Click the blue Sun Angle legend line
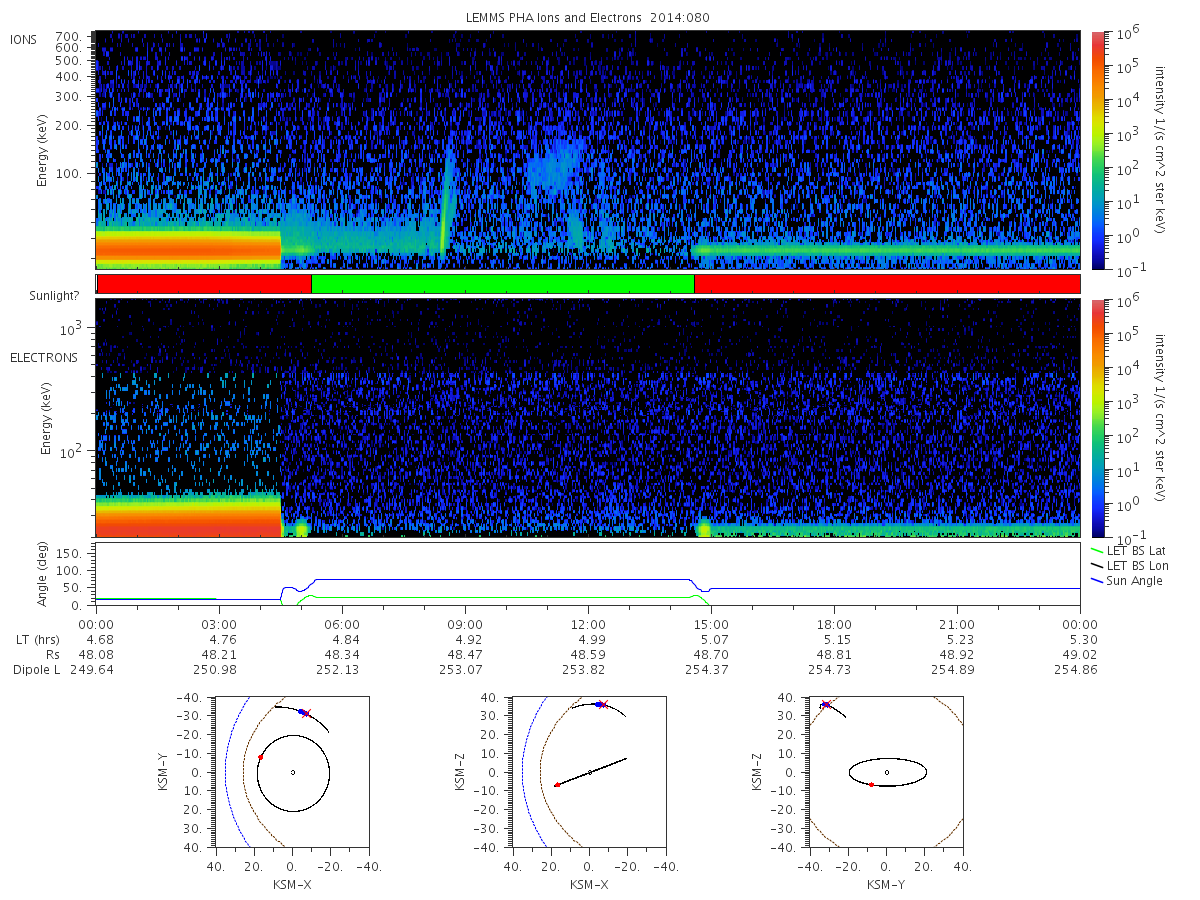Screen dimensions: 1200x900 1097,581
